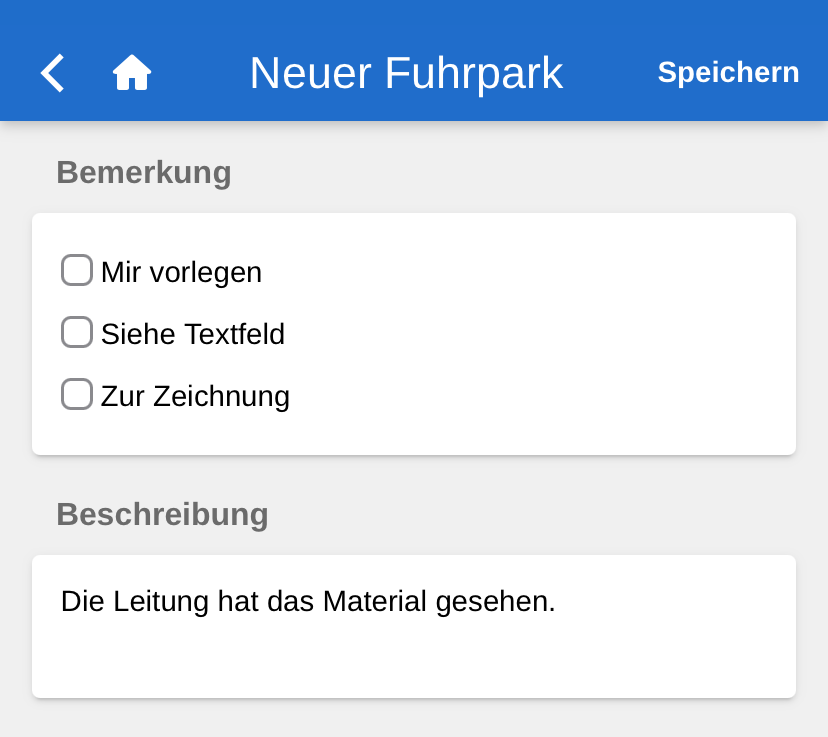The image size is (828, 737).
Task: Click the 'Neuer Fuhrpark' page title
Action: [x=406, y=73]
